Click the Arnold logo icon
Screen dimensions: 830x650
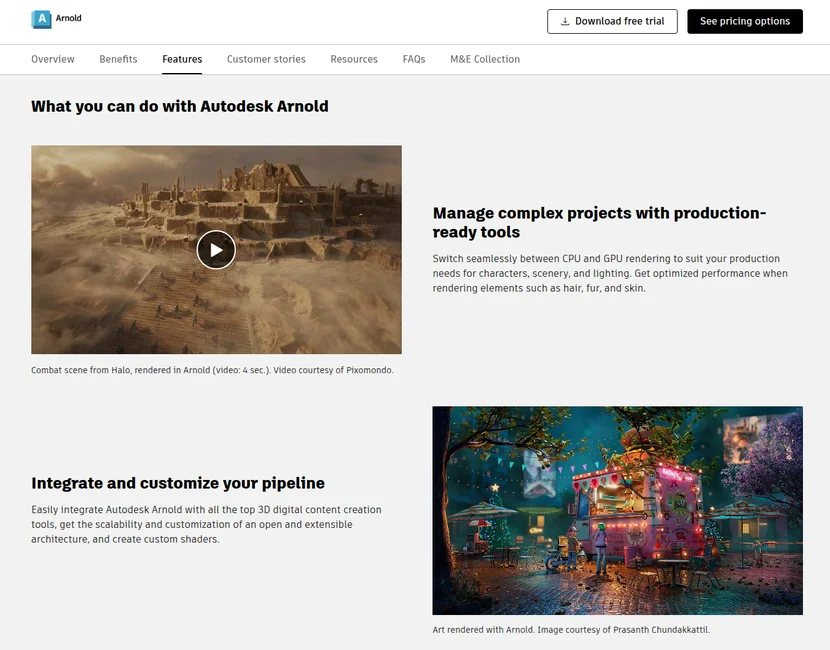coord(41,19)
